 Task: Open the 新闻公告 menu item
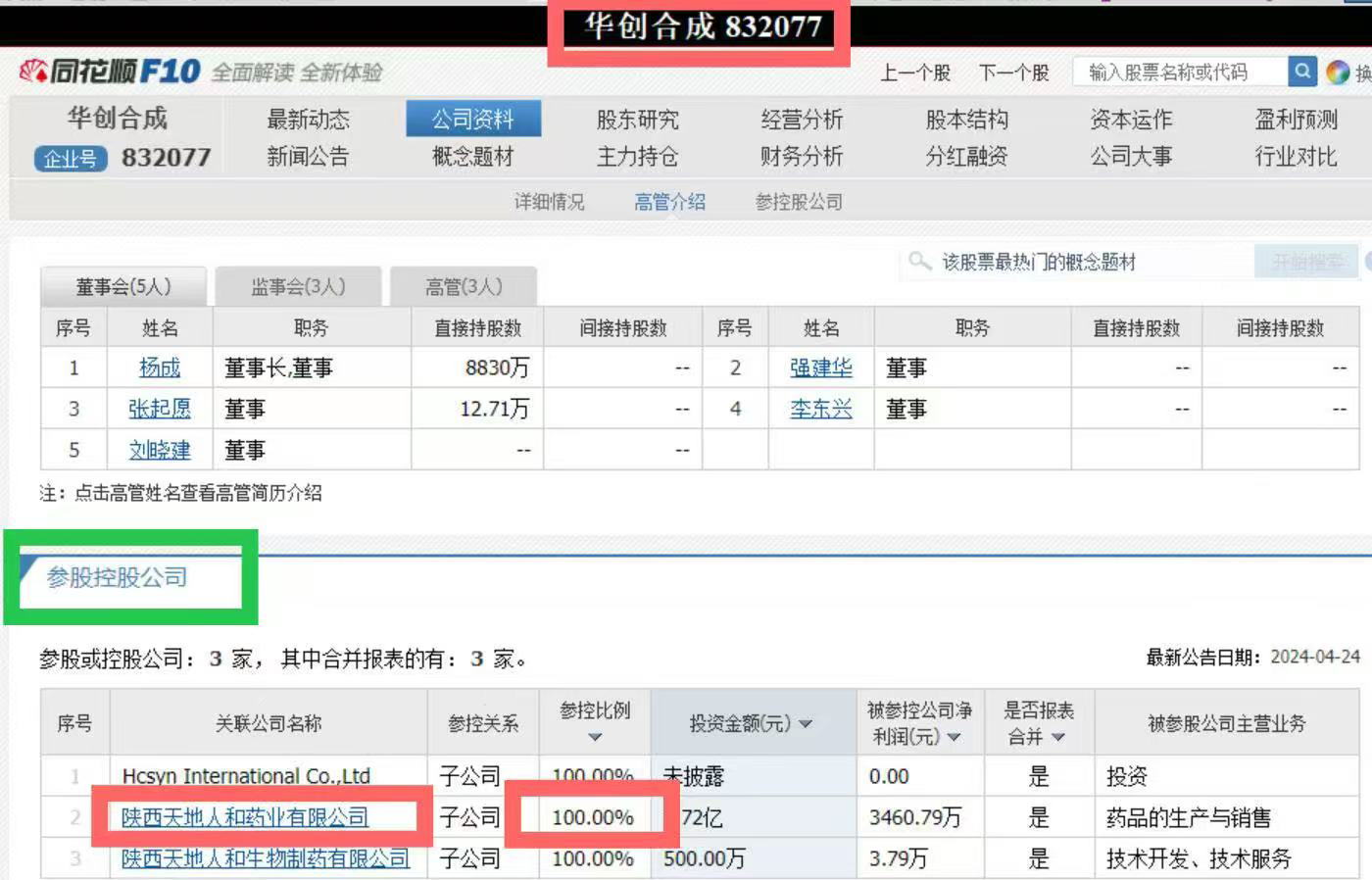308,157
